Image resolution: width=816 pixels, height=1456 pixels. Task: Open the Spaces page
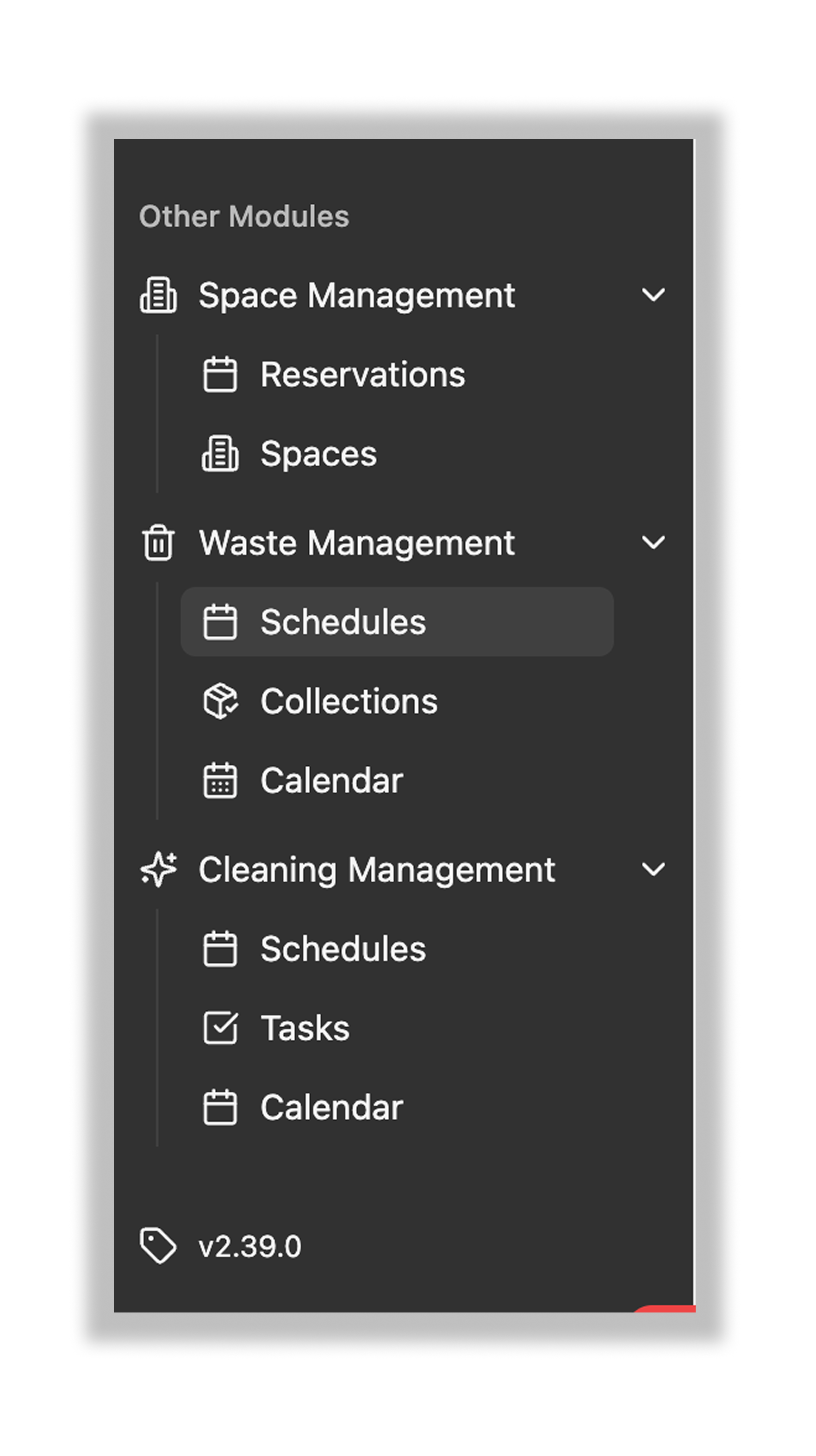318,453
